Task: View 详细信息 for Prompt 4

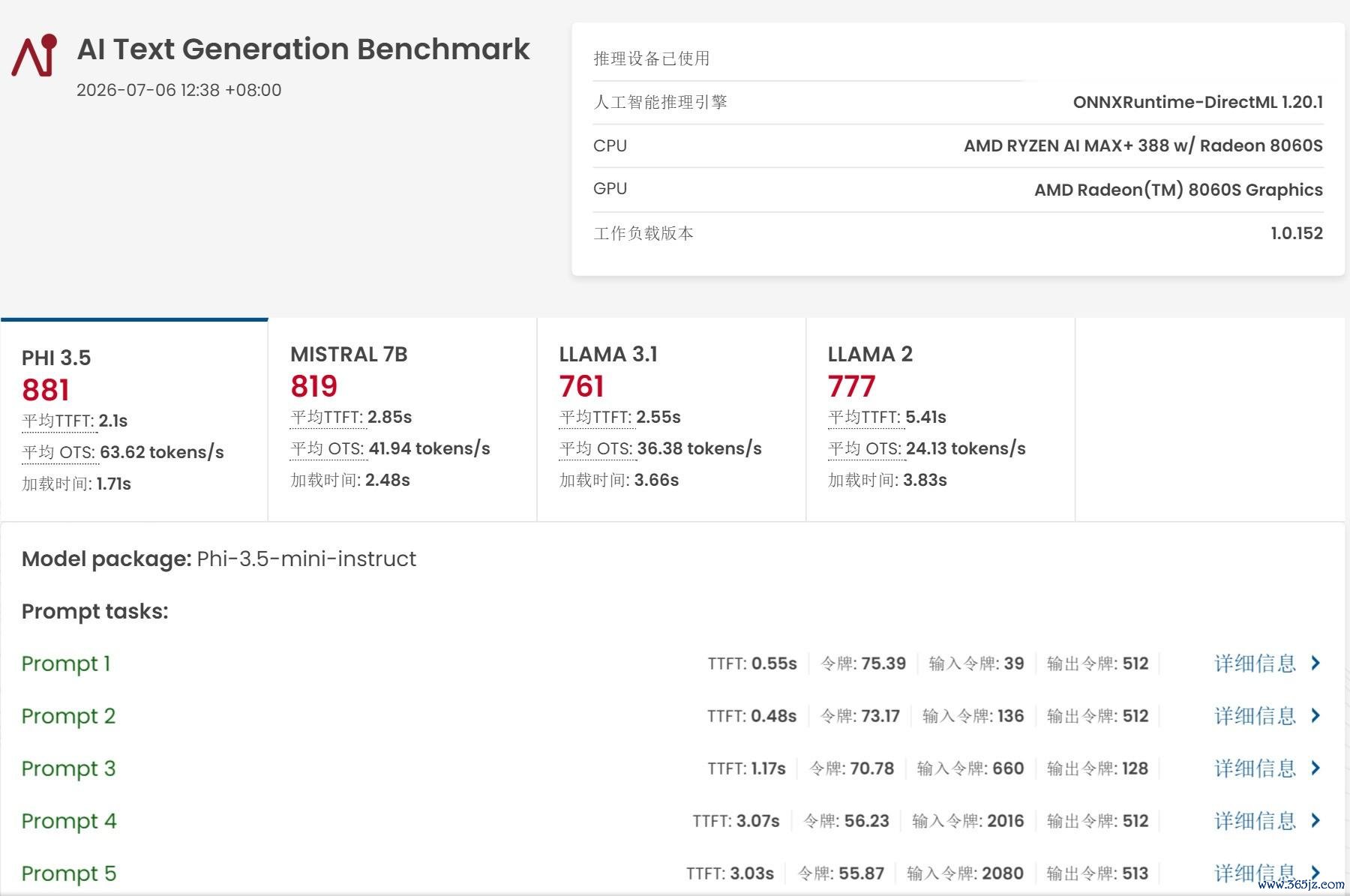Action: pyautogui.click(x=1267, y=821)
